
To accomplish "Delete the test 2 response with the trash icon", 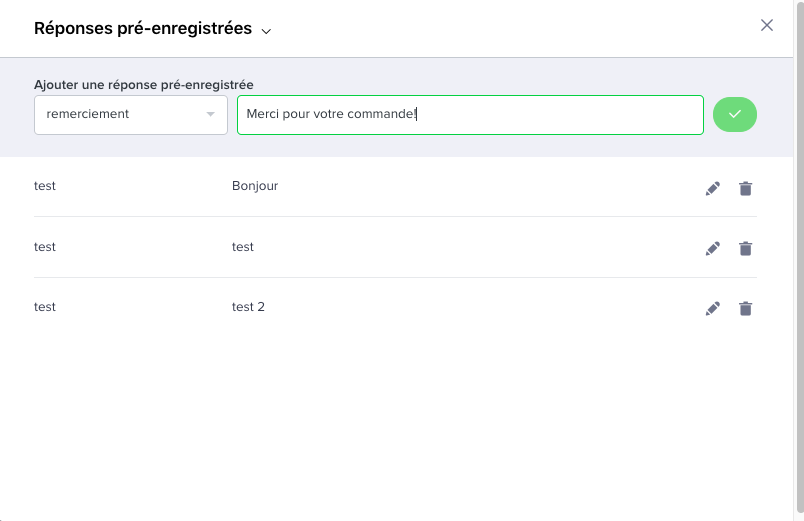I will click(x=746, y=308).
